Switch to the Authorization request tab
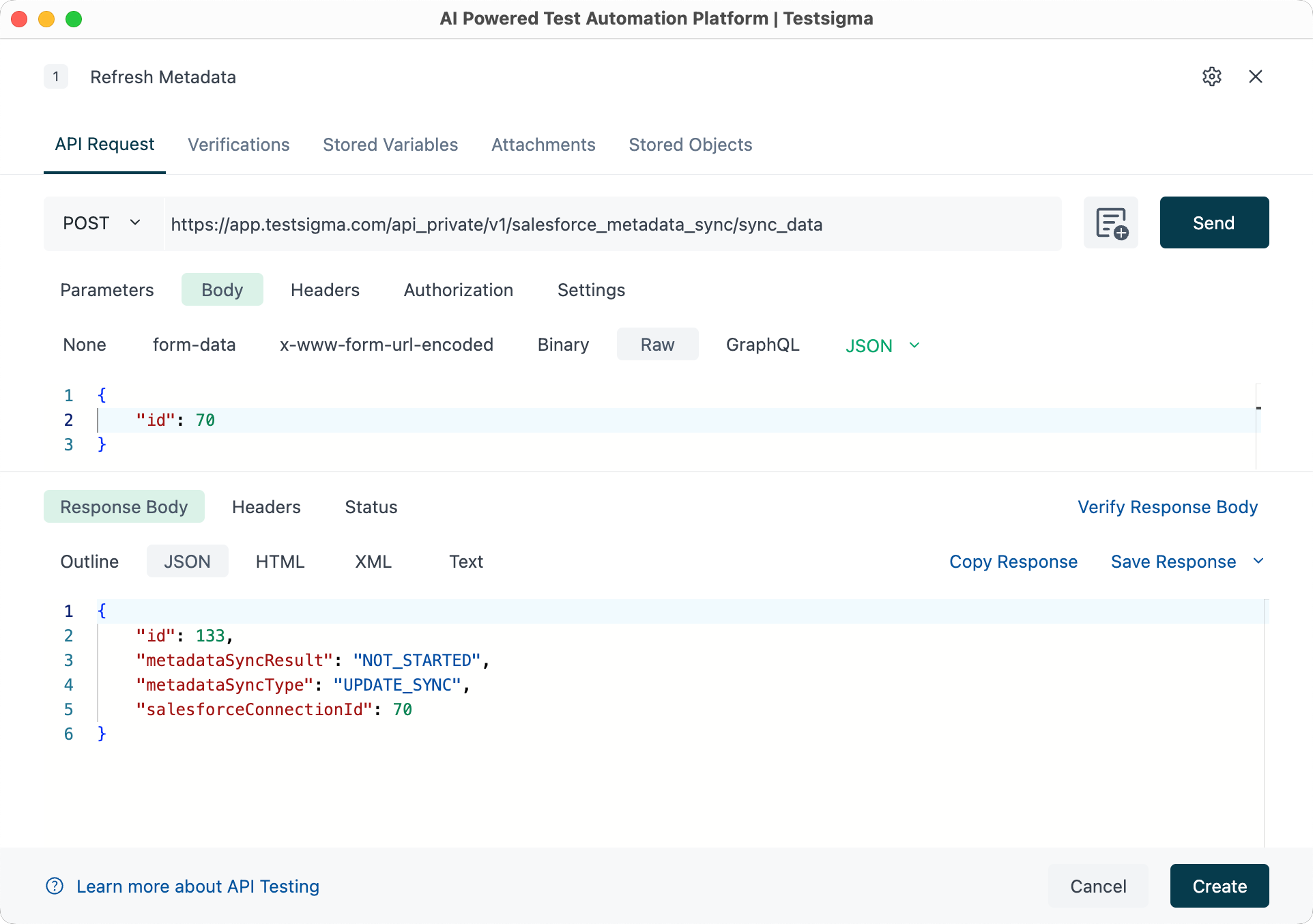Viewport: 1313px width, 924px height. (x=458, y=290)
